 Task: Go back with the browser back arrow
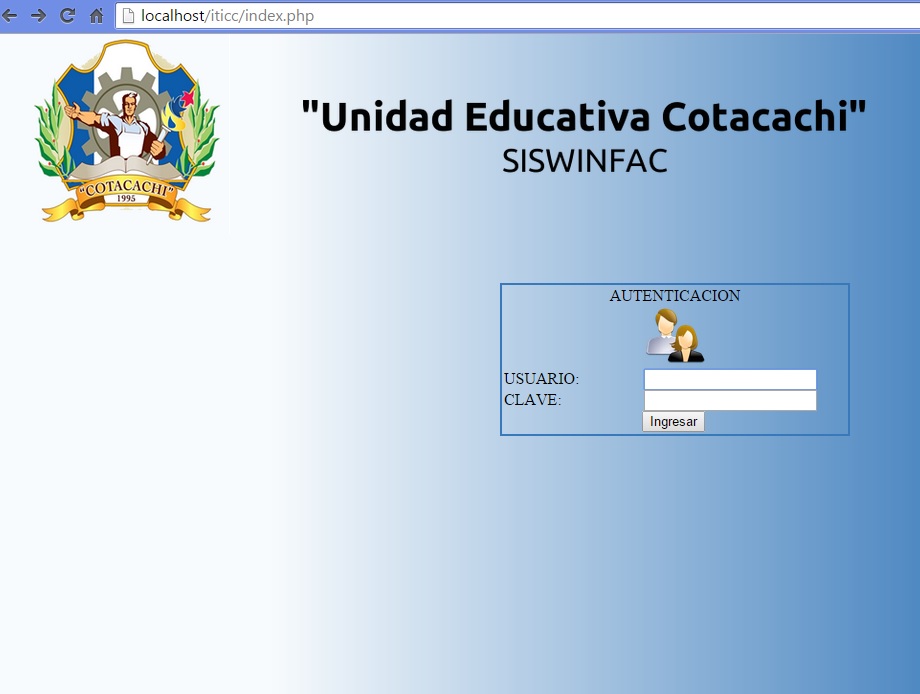pyautogui.click(x=10, y=16)
